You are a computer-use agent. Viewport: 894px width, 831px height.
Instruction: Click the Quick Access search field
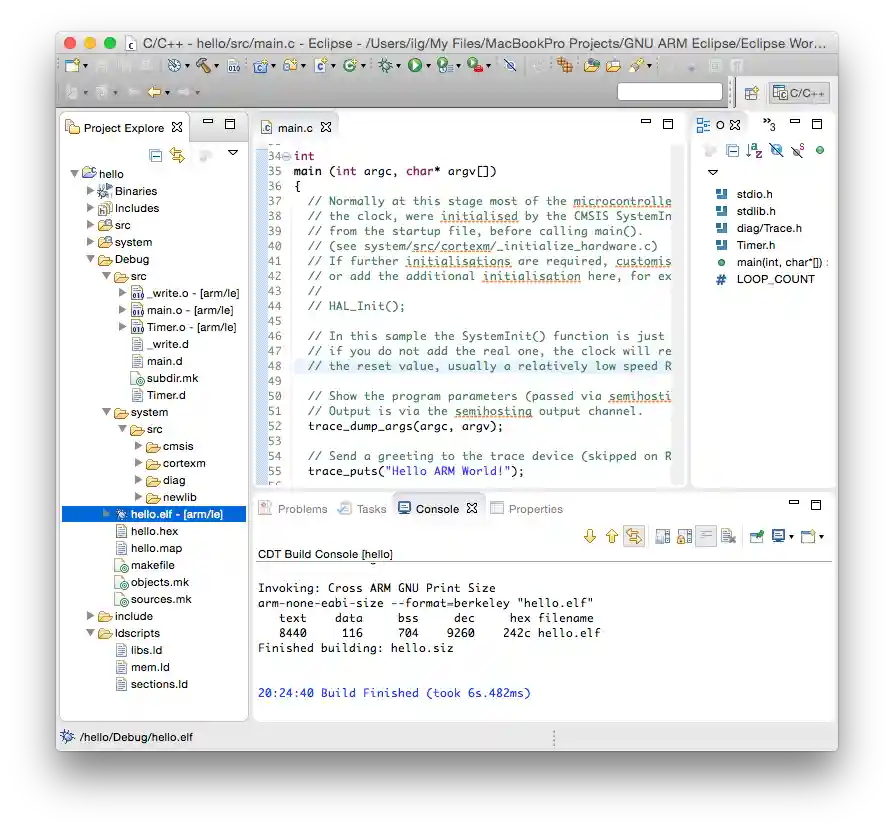pyautogui.click(x=669, y=93)
